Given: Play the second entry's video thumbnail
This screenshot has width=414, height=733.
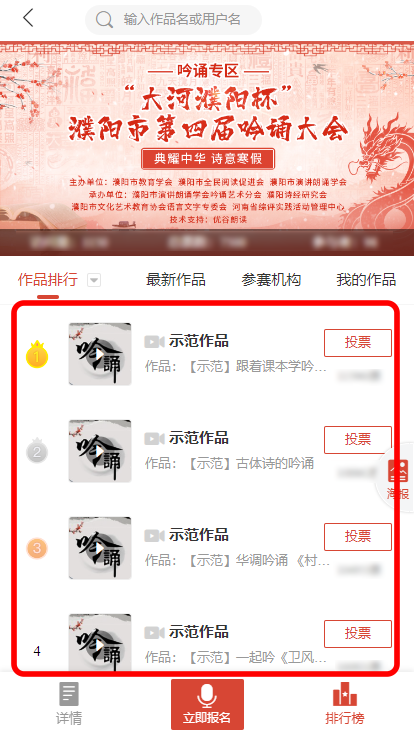Looking at the screenshot, I should pyautogui.click(x=100, y=451).
